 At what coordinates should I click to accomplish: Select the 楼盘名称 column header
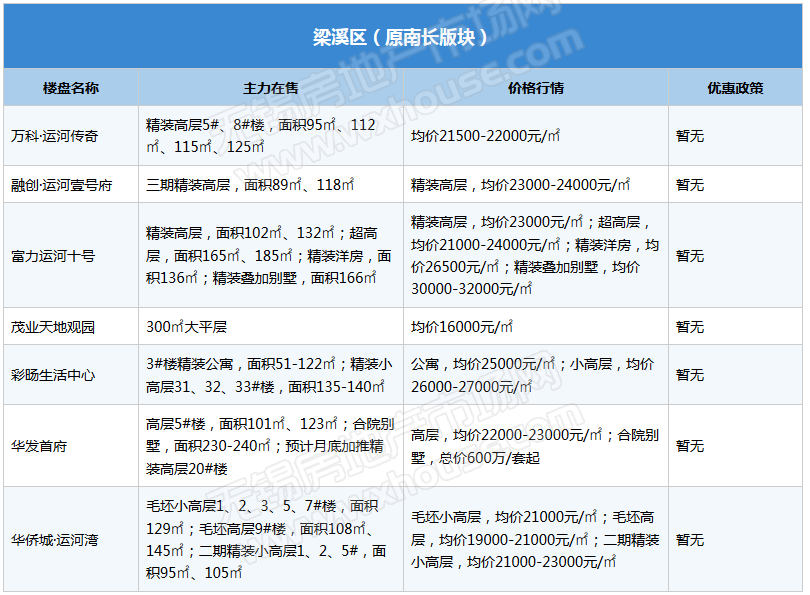click(x=71, y=88)
